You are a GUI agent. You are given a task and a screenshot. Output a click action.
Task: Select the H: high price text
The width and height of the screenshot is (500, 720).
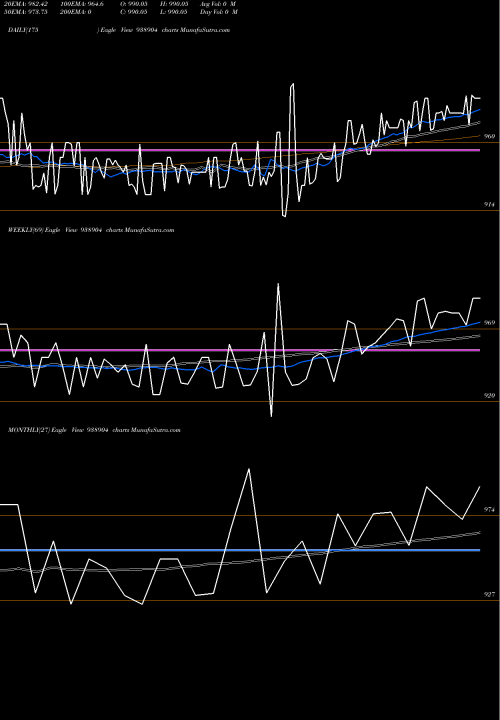[174, 4]
